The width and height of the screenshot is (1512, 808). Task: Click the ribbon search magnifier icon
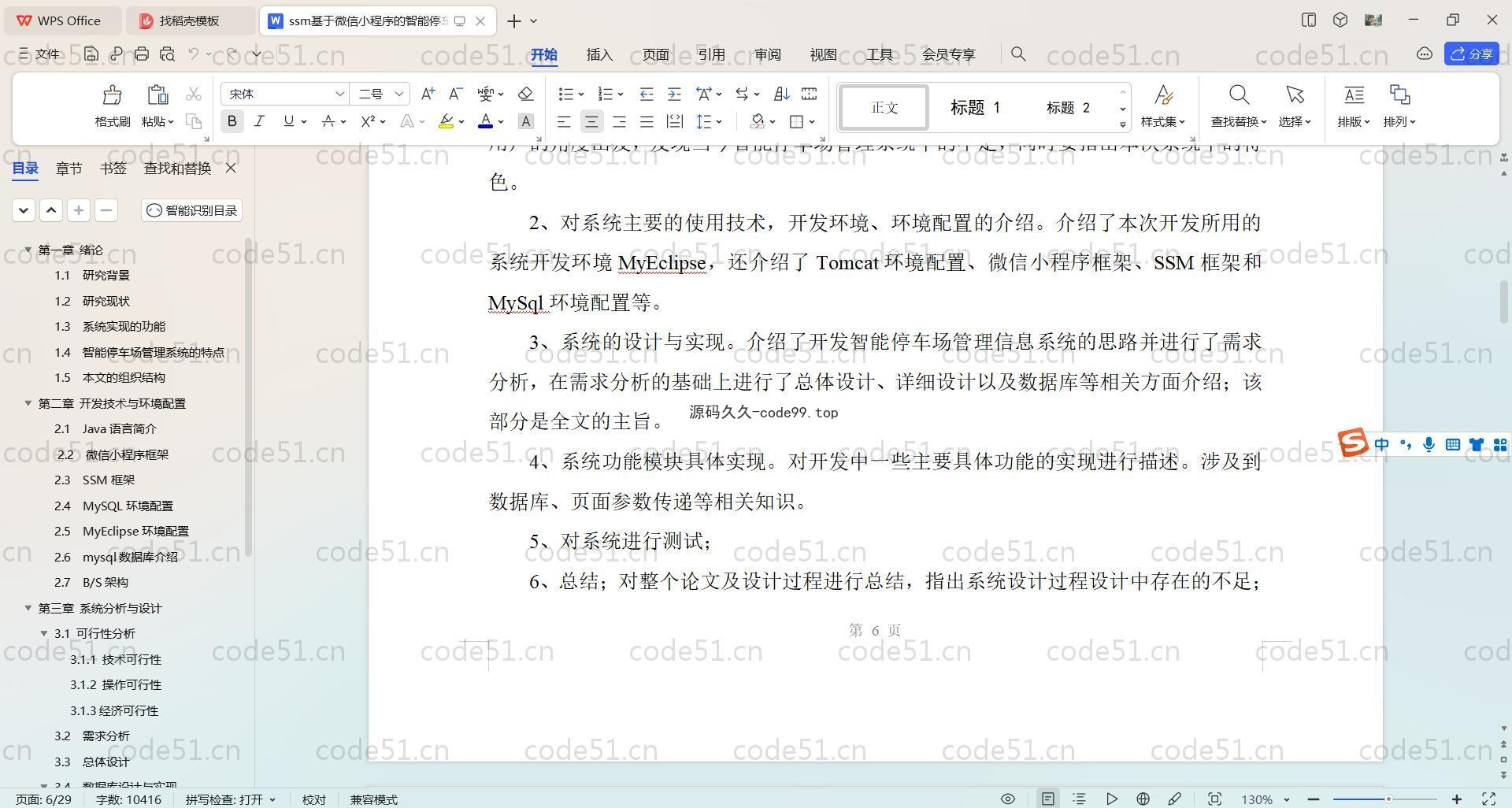[x=1018, y=54]
